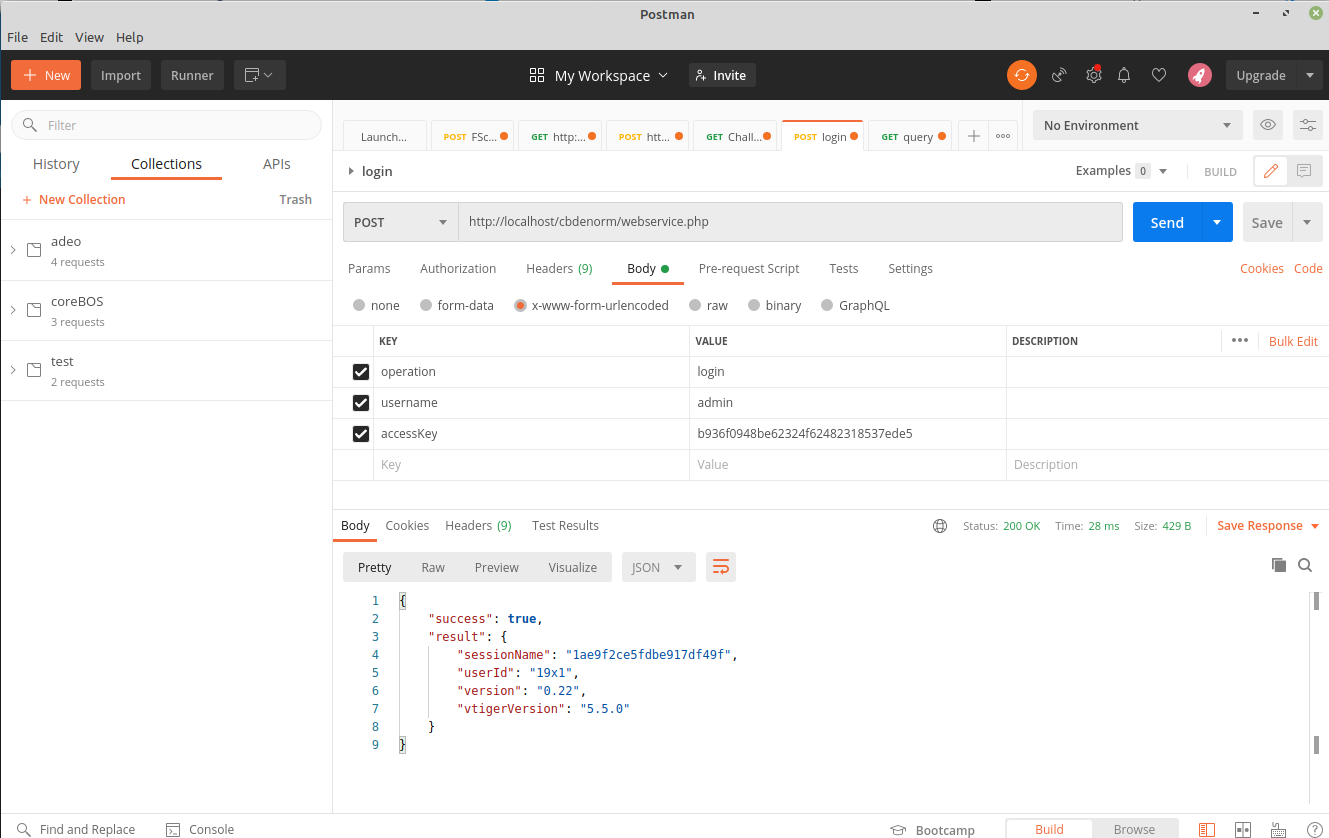The height and width of the screenshot is (838, 1329).
Task: Open the POST method dropdown
Action: point(400,222)
